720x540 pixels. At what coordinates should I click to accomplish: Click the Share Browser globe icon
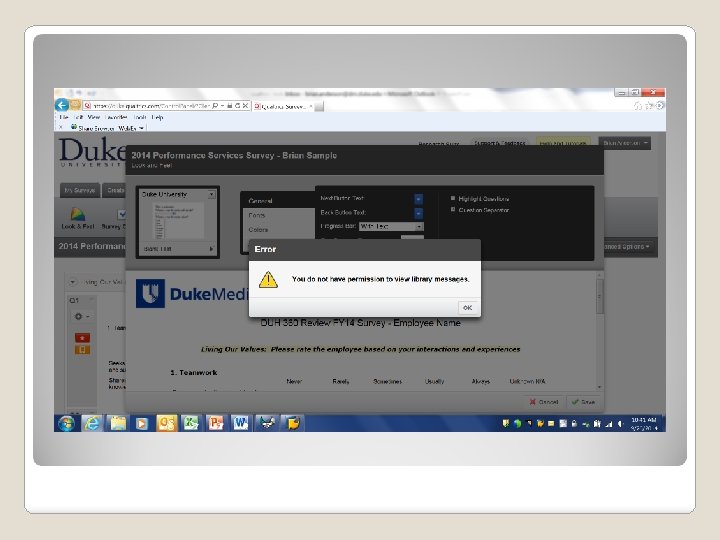click(73, 127)
